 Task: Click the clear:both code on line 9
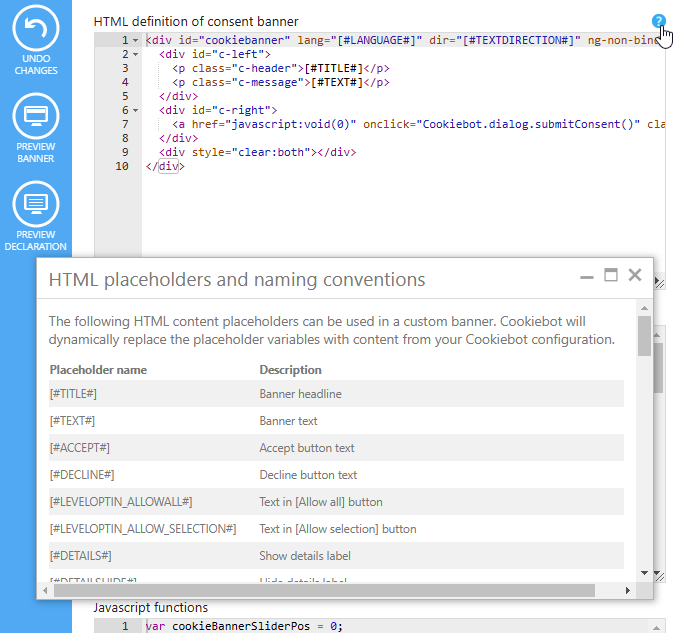(x=258, y=152)
